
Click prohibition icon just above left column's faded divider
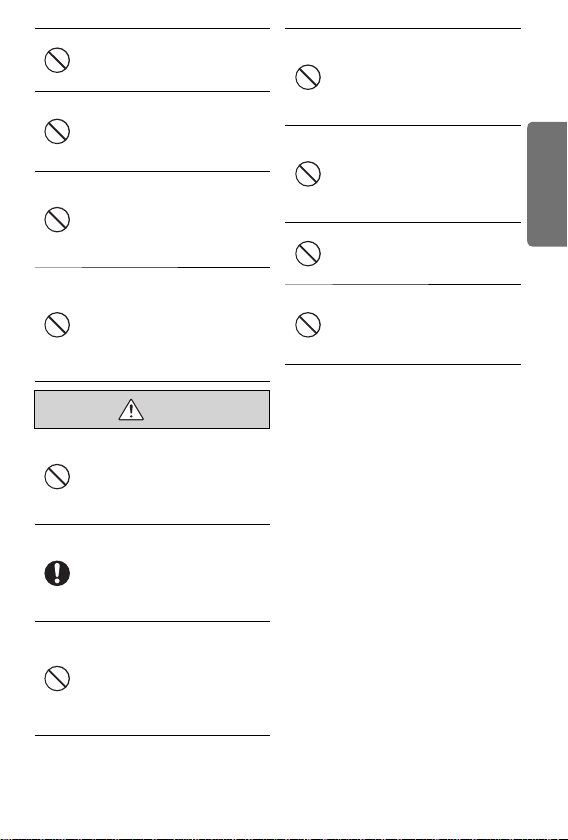click(x=57, y=220)
